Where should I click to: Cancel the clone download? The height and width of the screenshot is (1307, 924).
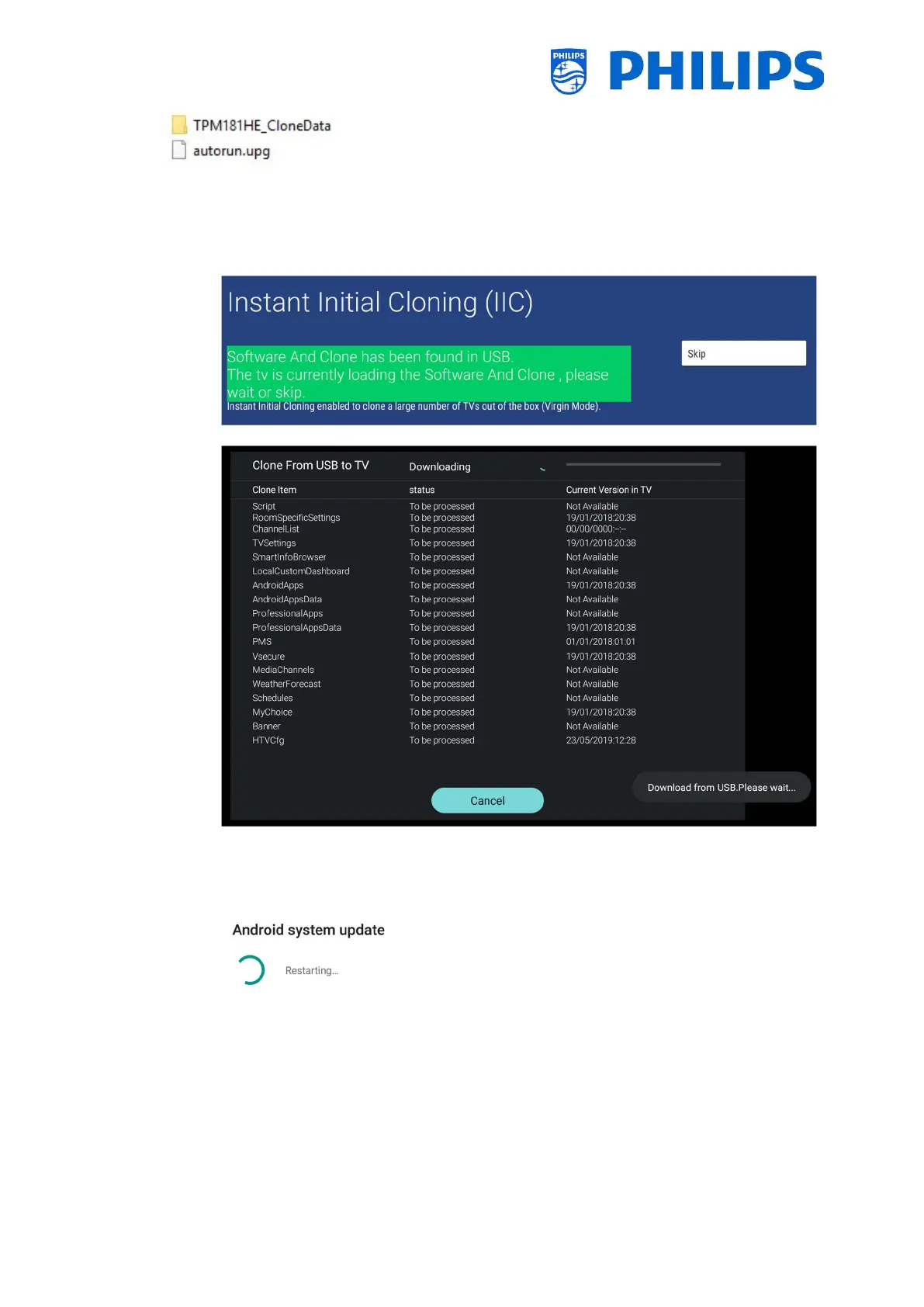click(487, 800)
